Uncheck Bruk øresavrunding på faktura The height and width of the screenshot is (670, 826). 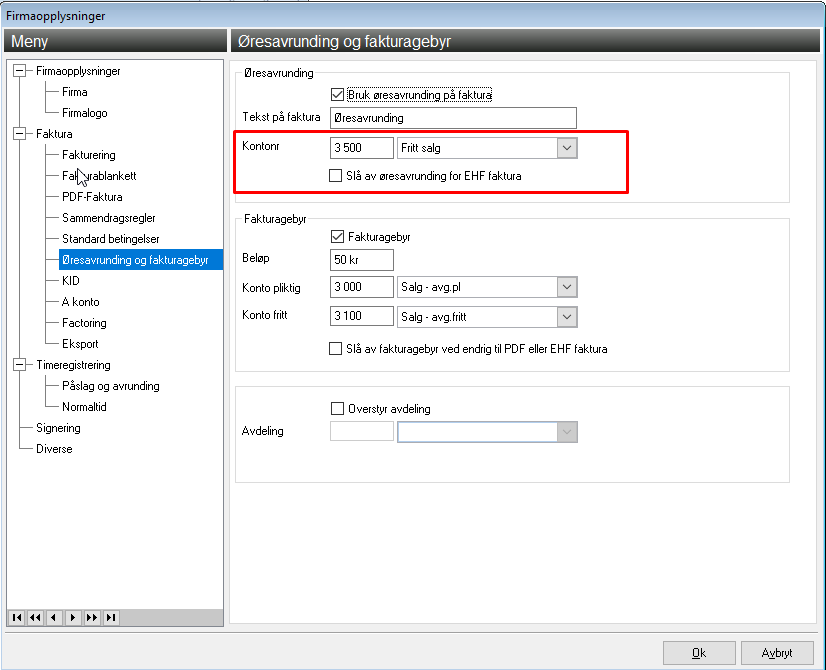pyautogui.click(x=337, y=95)
